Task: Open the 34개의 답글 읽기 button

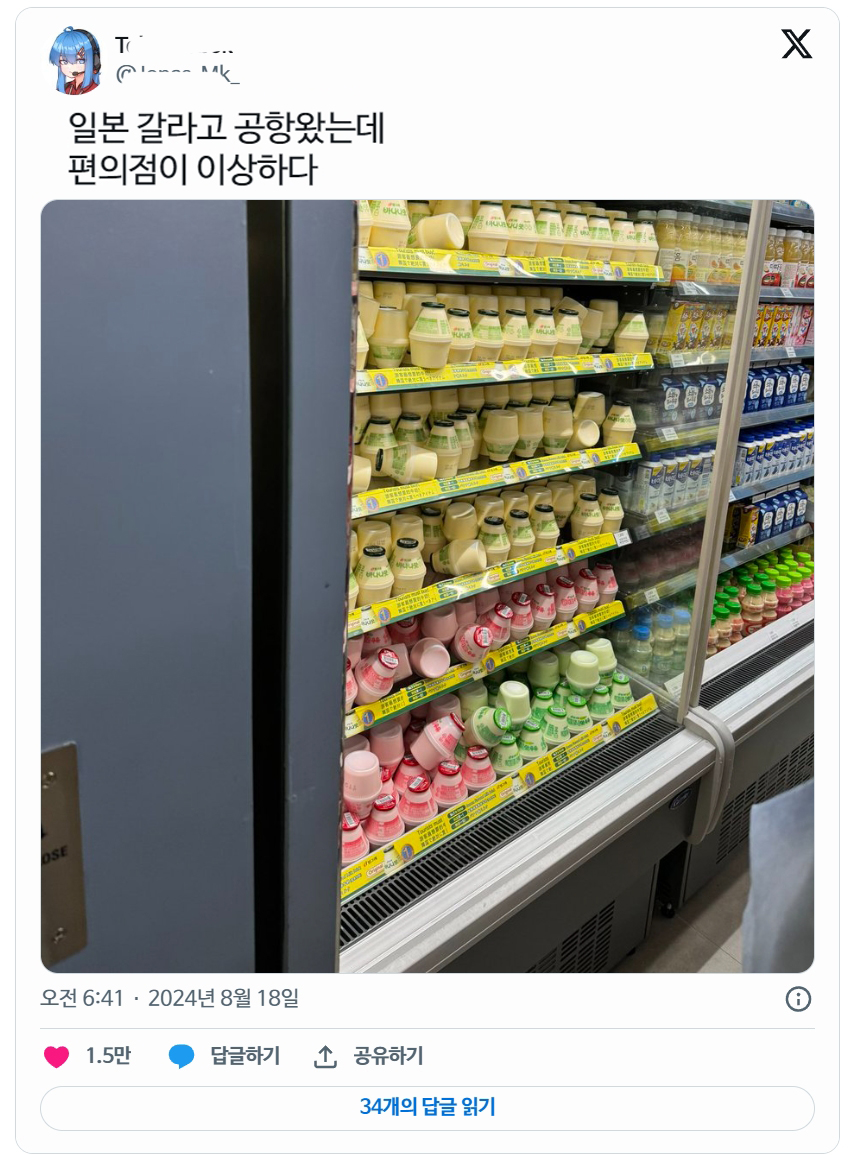Action: tap(427, 1107)
